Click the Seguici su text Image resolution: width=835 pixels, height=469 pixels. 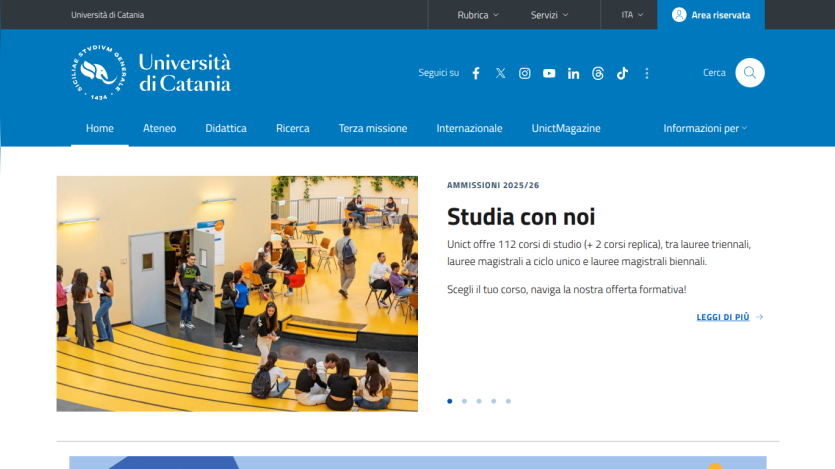[x=438, y=72]
